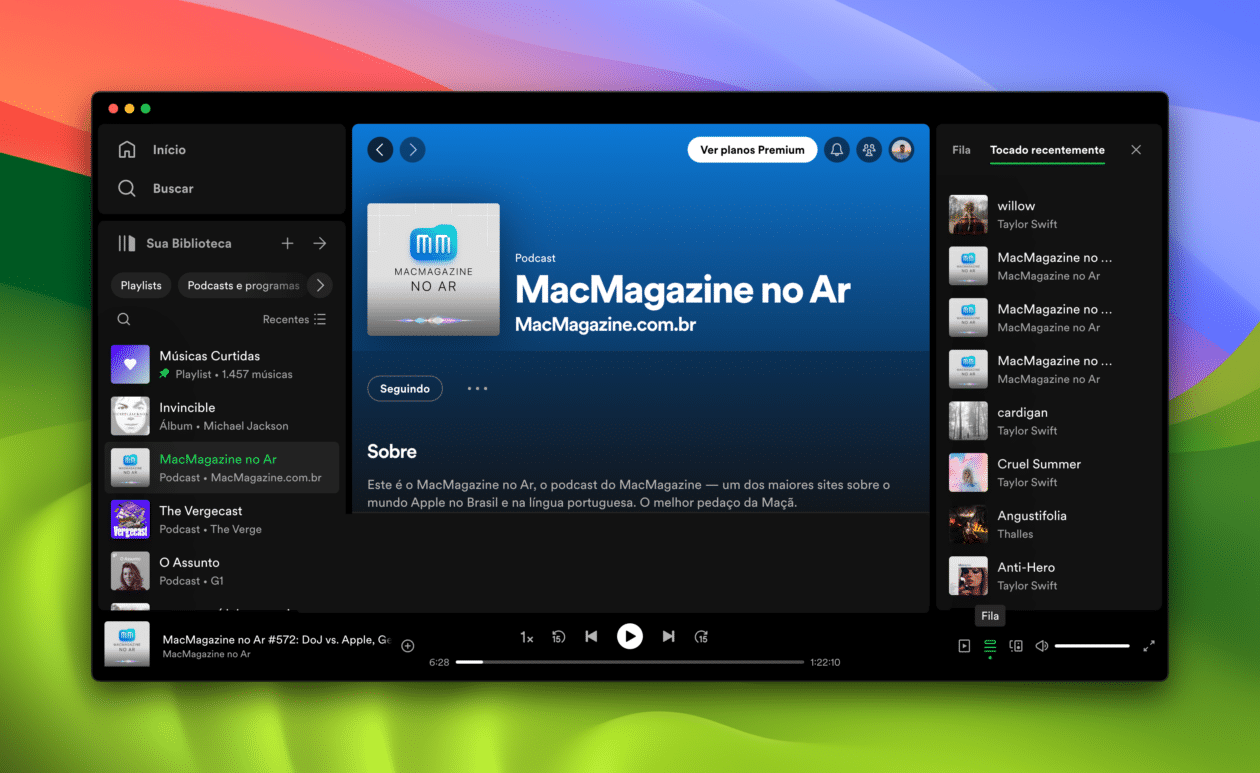The height and width of the screenshot is (773, 1260).
Task: Seek within the episode progress bar
Action: click(630, 662)
